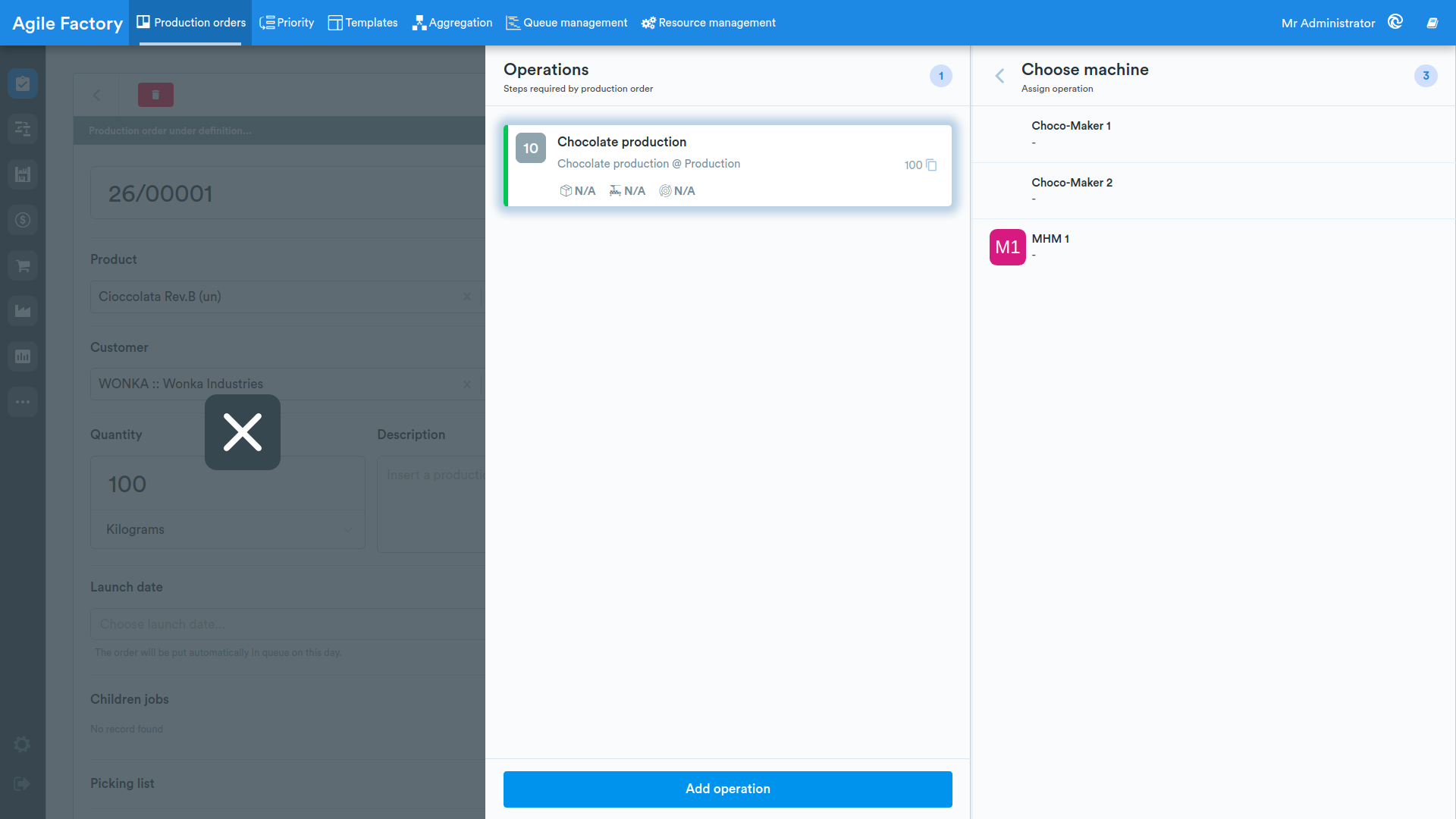Image resolution: width=1456 pixels, height=819 pixels.
Task: Click the spiral support icon in header
Action: point(1395,22)
